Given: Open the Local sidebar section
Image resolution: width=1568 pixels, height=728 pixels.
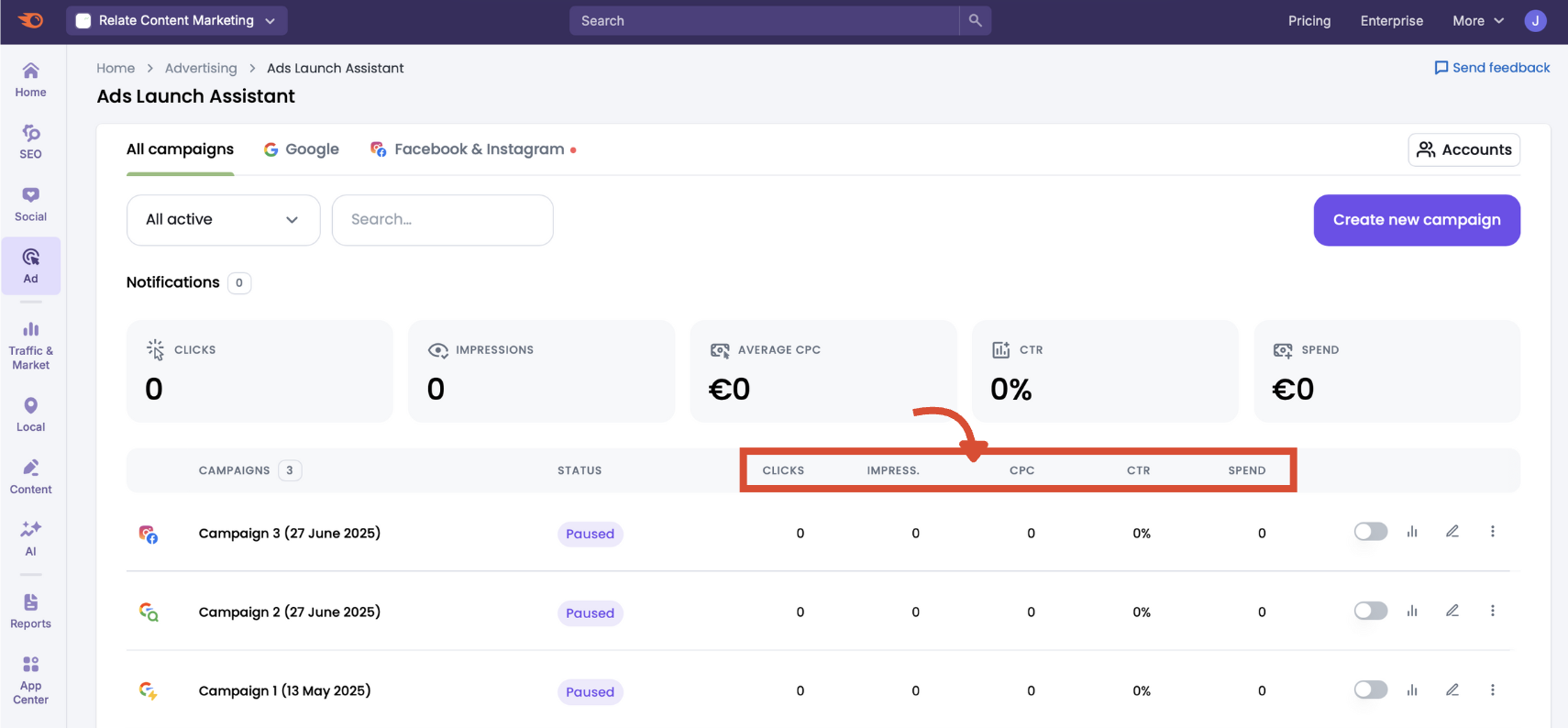Looking at the screenshot, I should tap(30, 414).
